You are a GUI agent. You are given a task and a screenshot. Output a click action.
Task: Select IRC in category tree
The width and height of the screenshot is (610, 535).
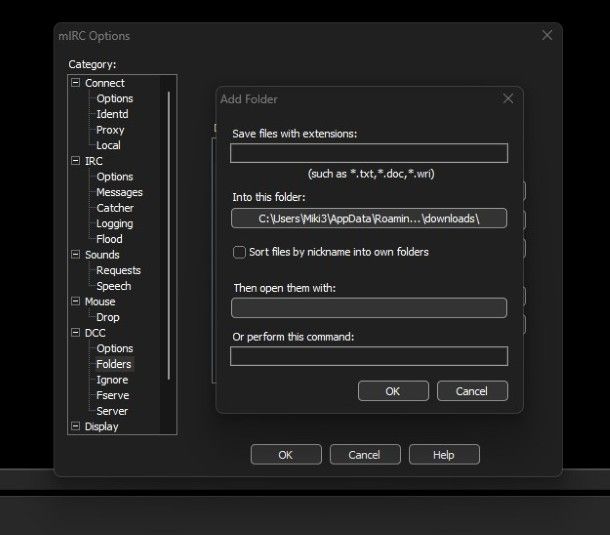pos(94,161)
